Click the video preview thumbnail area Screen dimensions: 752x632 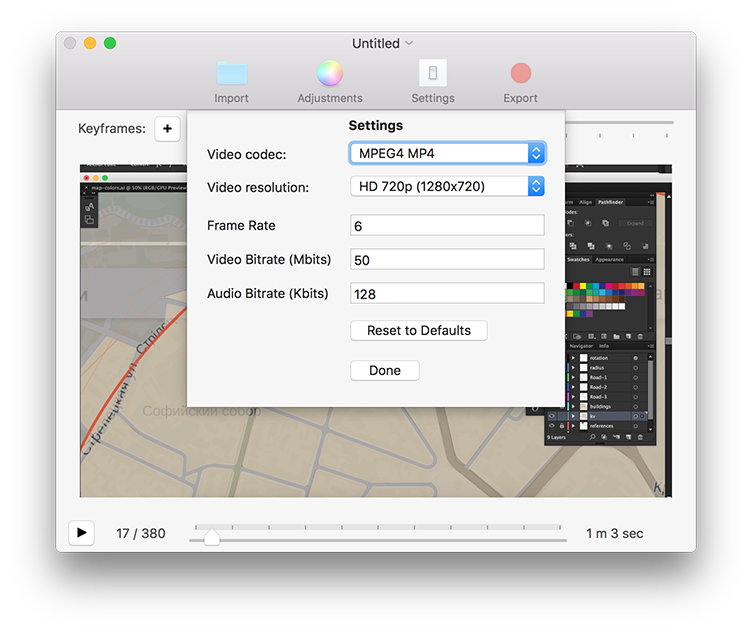coord(376,331)
